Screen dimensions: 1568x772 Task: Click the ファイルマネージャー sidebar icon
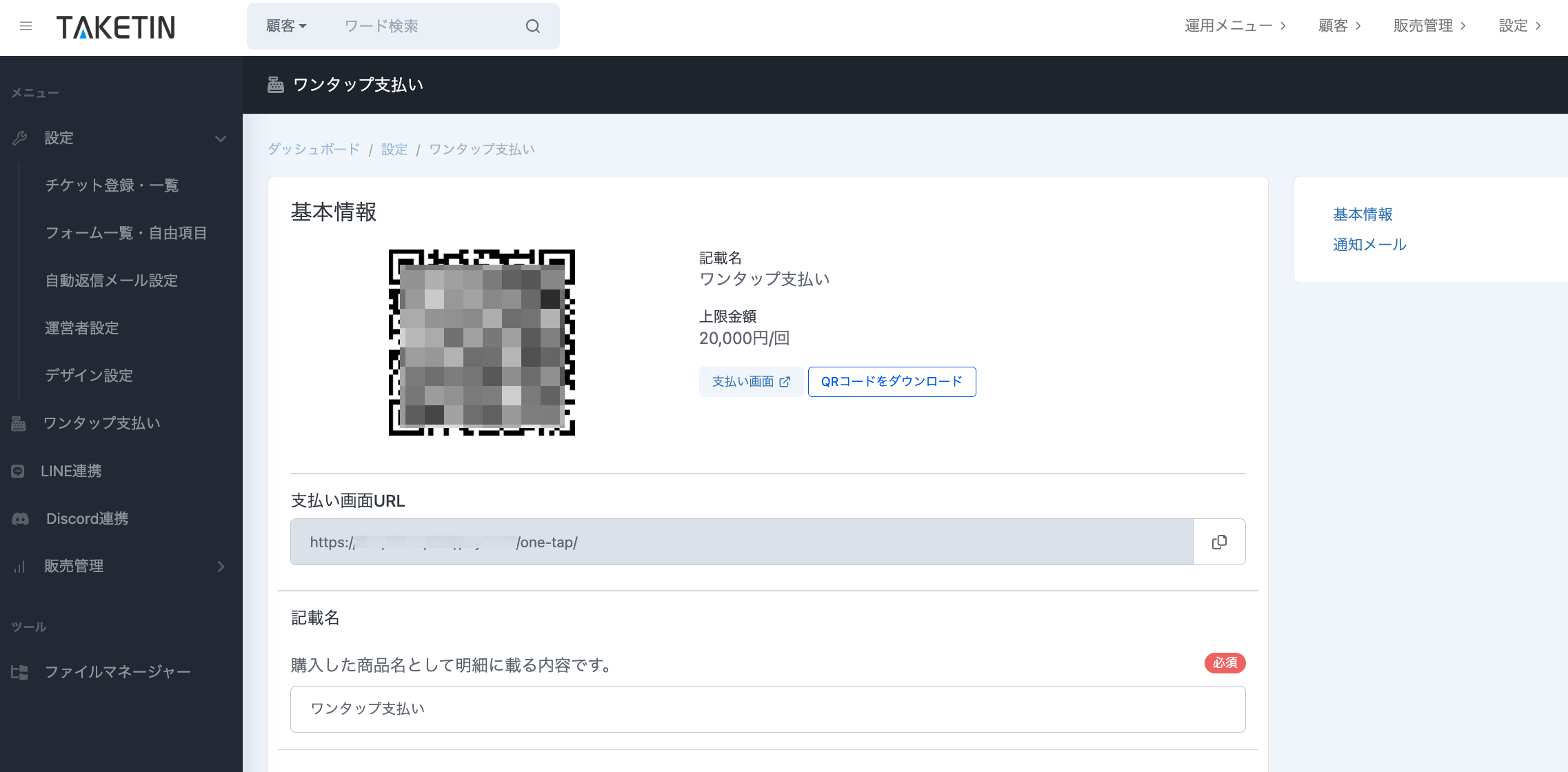pyautogui.click(x=19, y=672)
